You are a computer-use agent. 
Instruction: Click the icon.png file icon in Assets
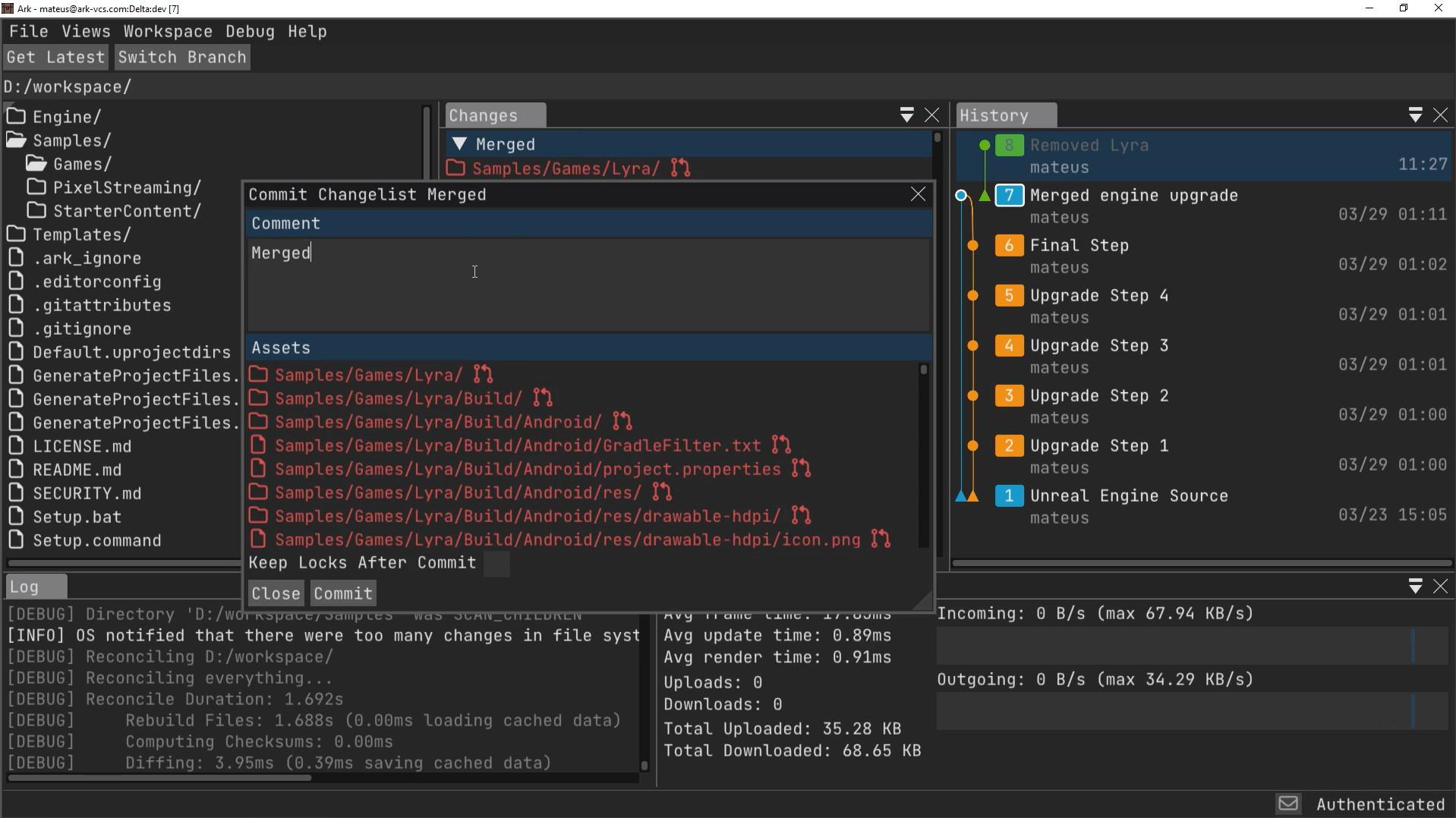(x=258, y=540)
